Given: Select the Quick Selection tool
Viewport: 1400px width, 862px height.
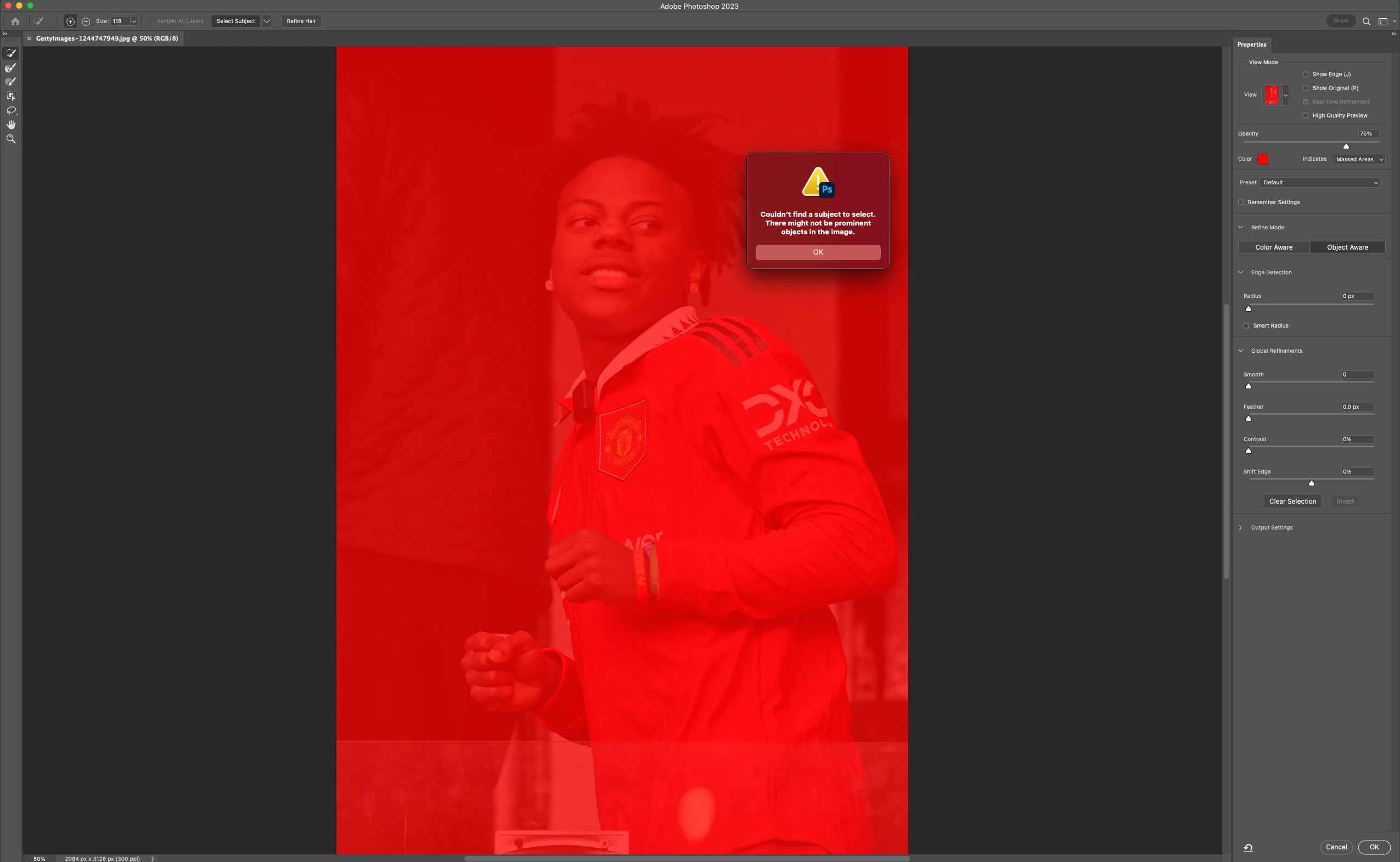Looking at the screenshot, I should 11,53.
